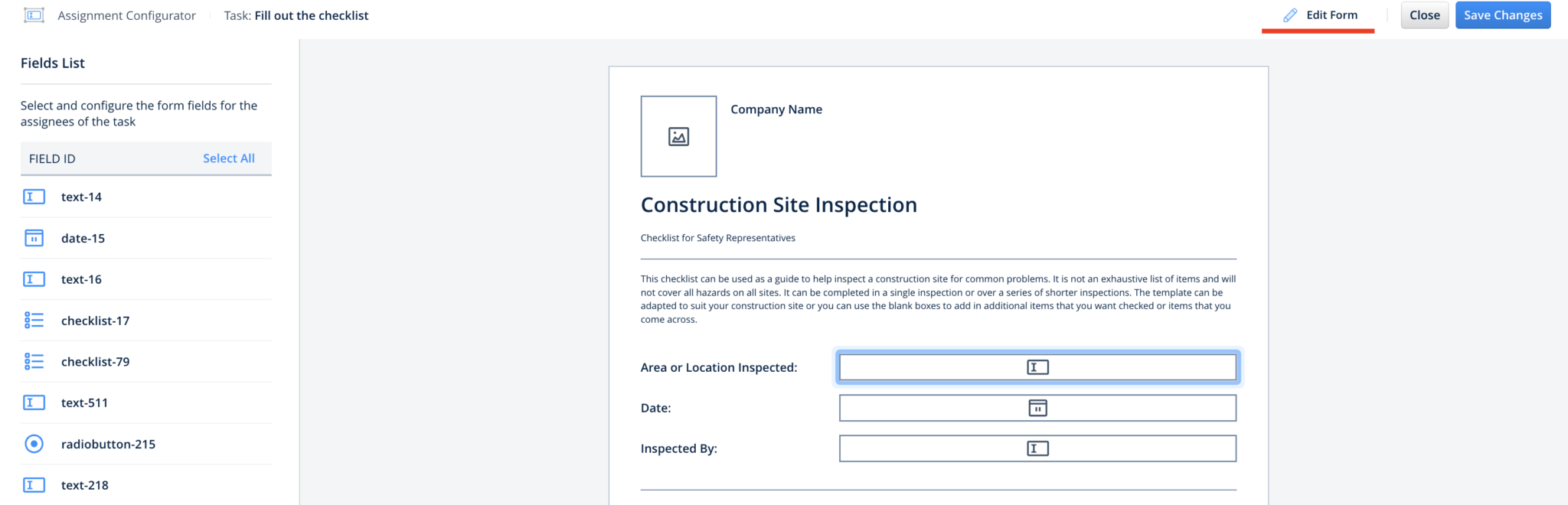Click the list icon for checklist-17
The width and height of the screenshot is (1568, 505).
click(x=34, y=321)
